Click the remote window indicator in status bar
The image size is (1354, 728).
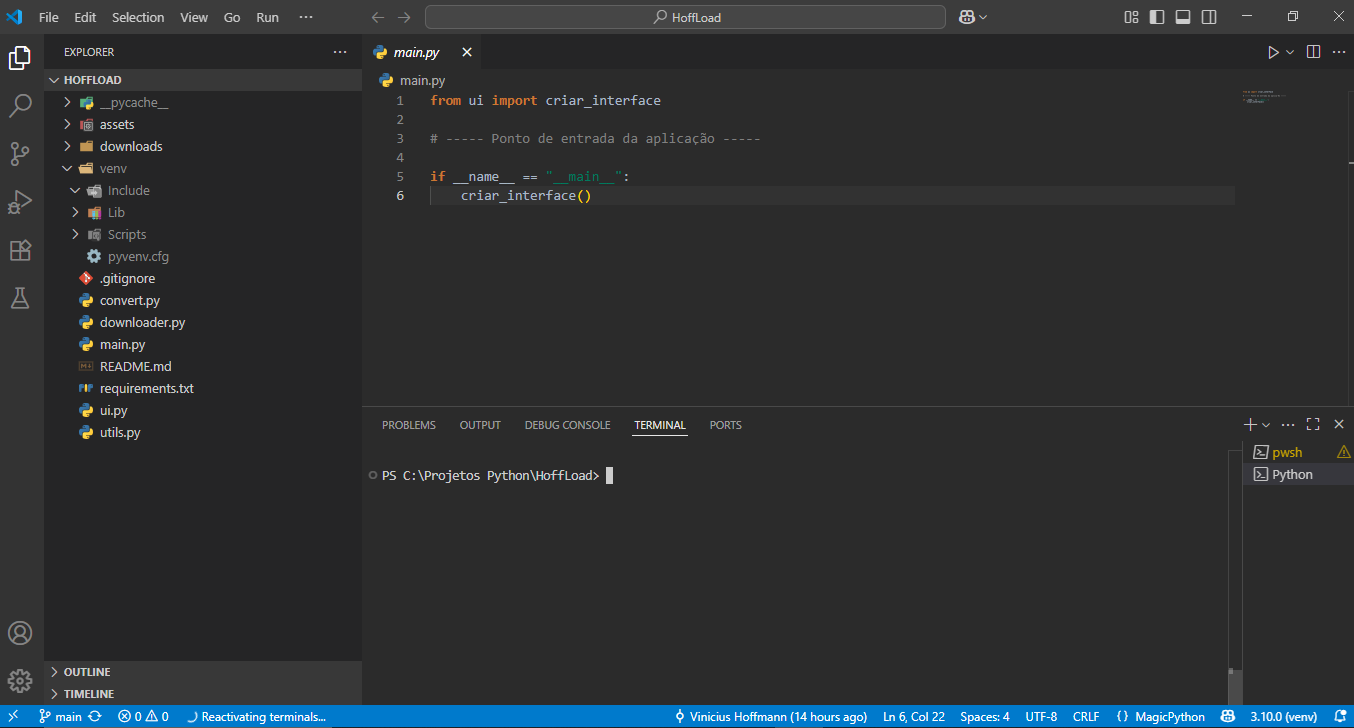14,717
